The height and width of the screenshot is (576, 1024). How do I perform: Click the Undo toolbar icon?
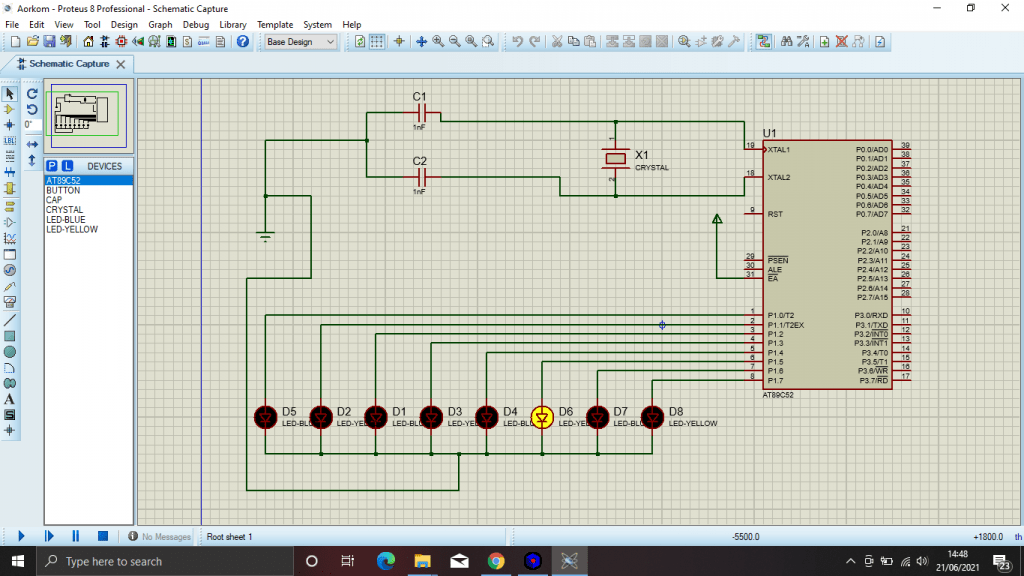[x=517, y=42]
